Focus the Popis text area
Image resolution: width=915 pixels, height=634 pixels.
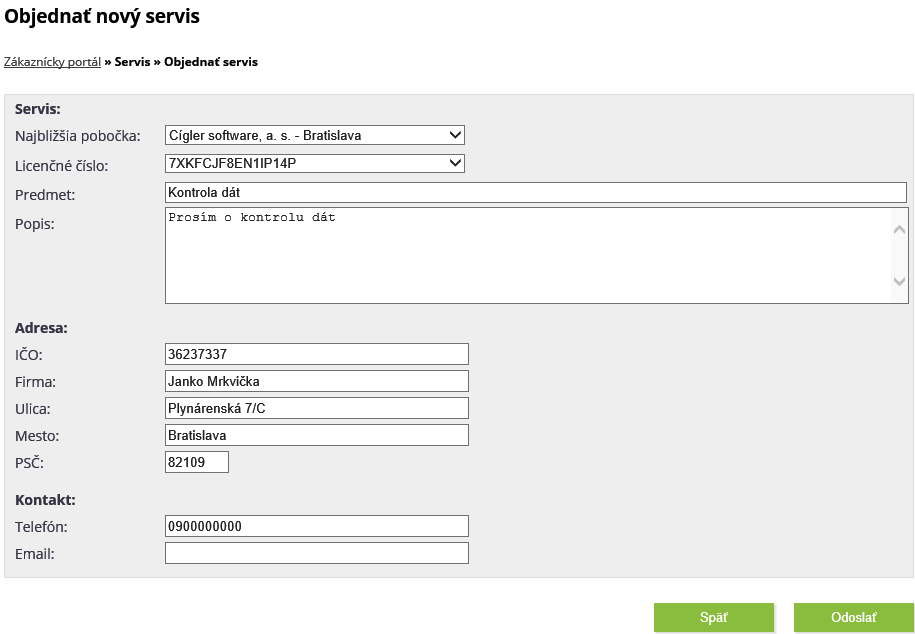click(x=528, y=256)
